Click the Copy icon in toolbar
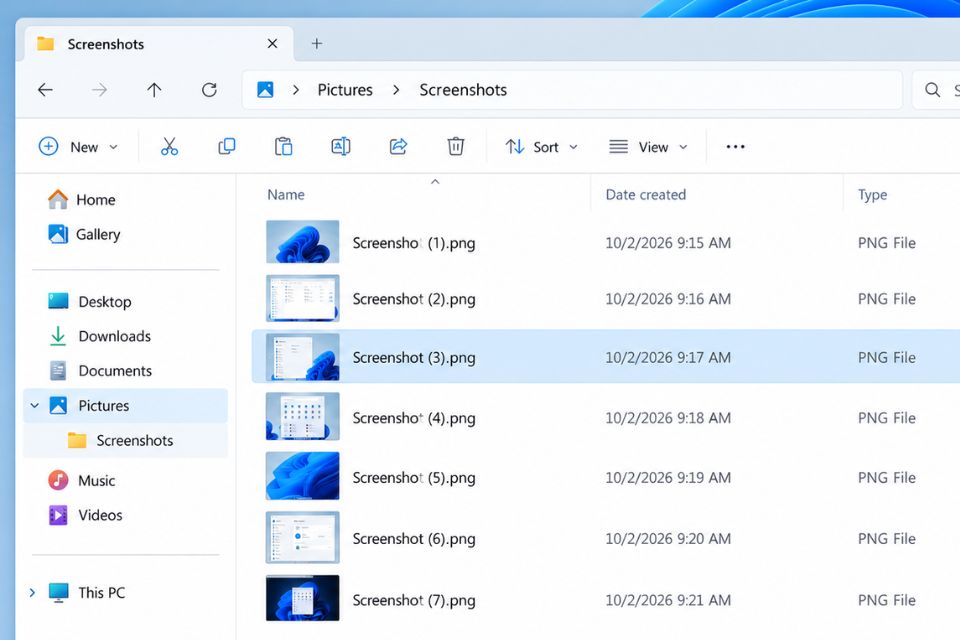This screenshot has height=640, width=960. point(227,146)
